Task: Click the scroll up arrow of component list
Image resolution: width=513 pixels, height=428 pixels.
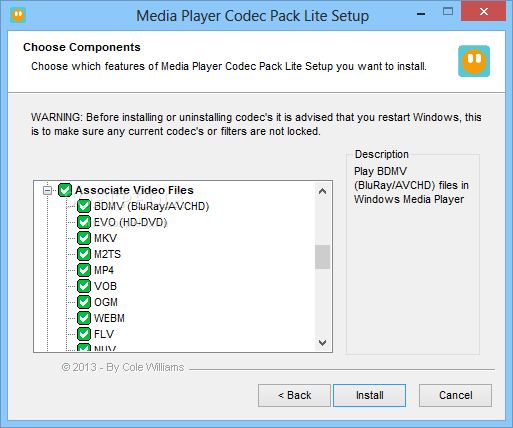Action: (x=322, y=191)
